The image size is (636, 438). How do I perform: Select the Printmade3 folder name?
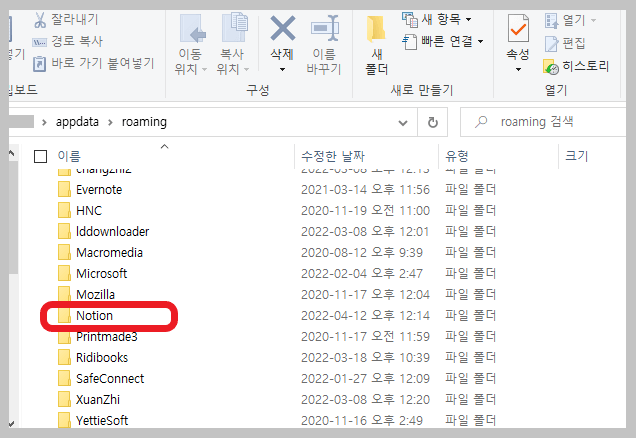click(x=107, y=337)
